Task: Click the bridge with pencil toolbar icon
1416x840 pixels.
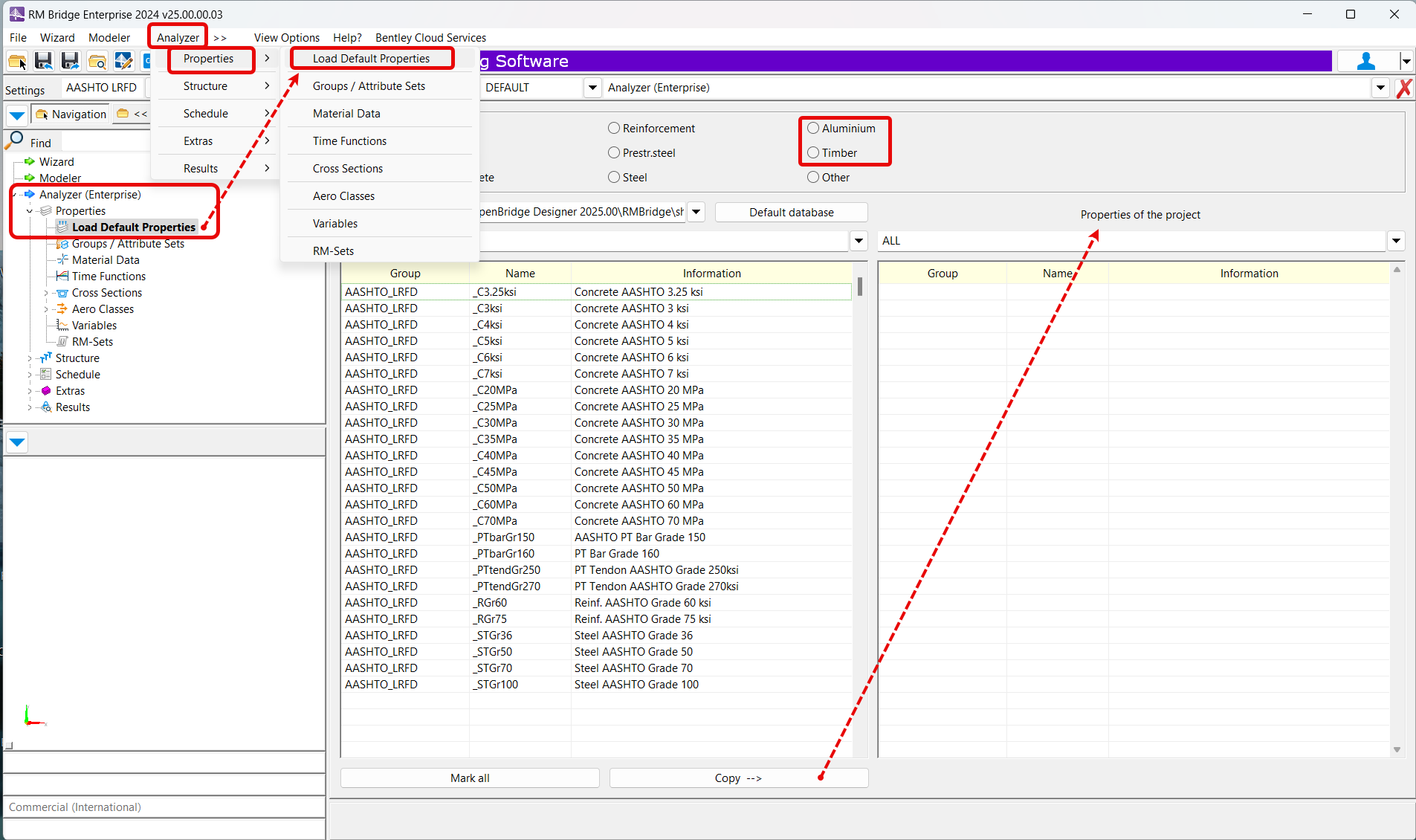Action: [123, 61]
